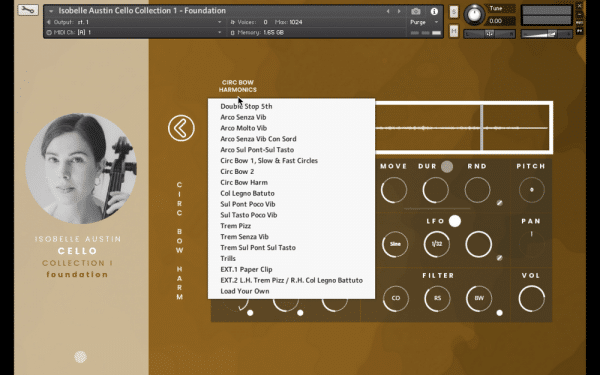Image resolution: width=600 pixels, height=375 pixels.
Task: Go to previous instrument preset arrow
Action: pos(388,11)
